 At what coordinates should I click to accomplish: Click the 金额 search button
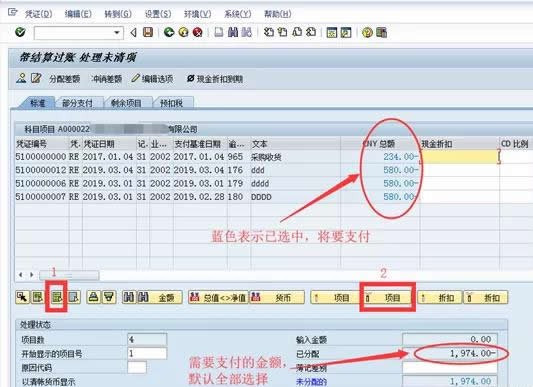[x=160, y=298]
